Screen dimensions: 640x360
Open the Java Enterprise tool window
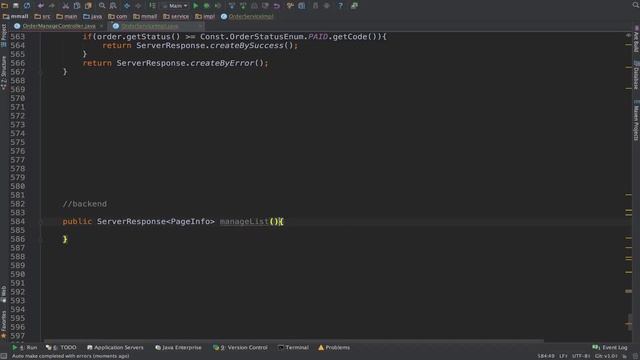178,347
